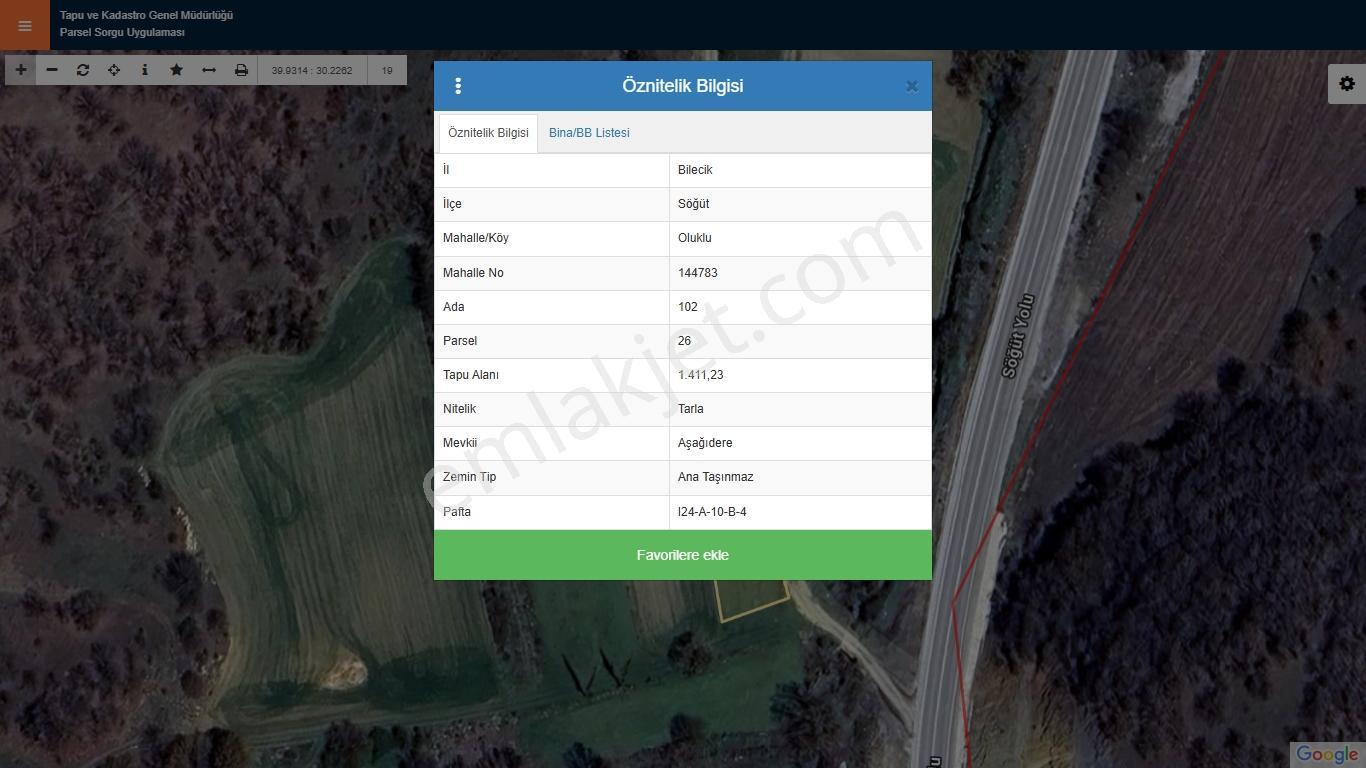This screenshot has height=768, width=1366.
Task: Click the Google logo link
Action: [x=1327, y=755]
